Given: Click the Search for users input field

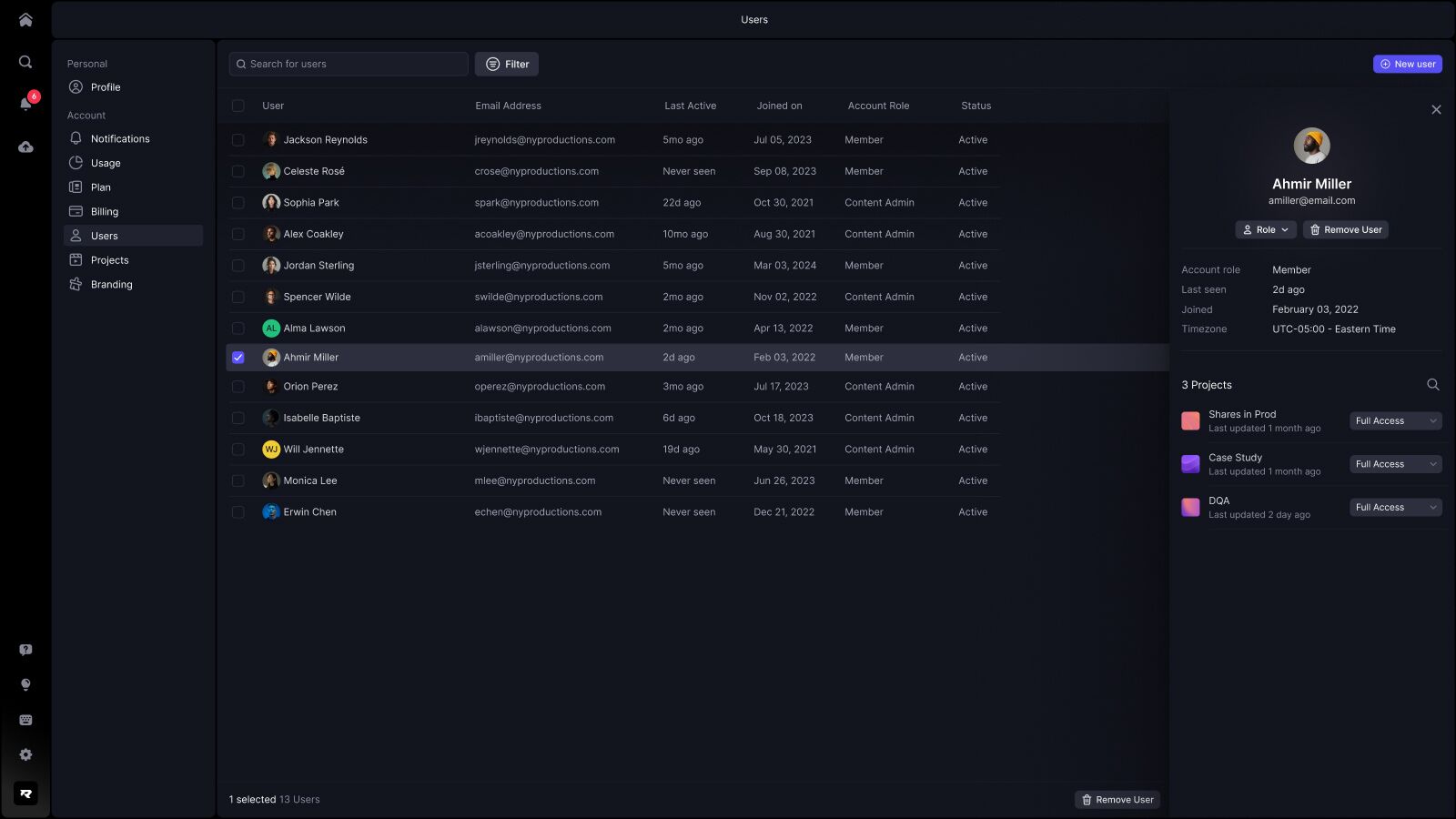Looking at the screenshot, I should pos(349,64).
